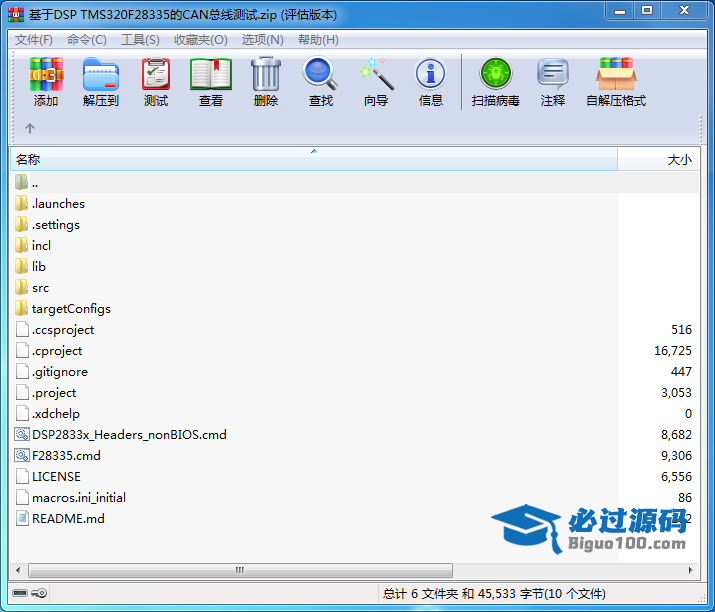Select the F28335.cmd file
The width and height of the screenshot is (715, 612).
point(66,456)
